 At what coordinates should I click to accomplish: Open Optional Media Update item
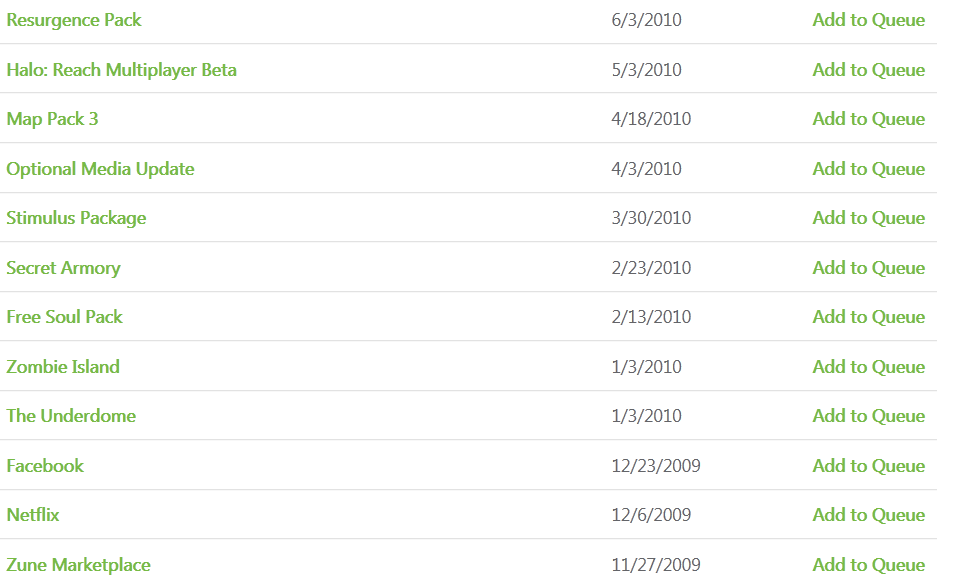(x=100, y=169)
